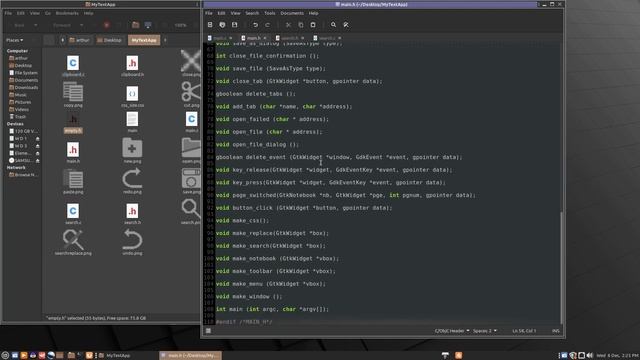Click the MyTextApp path bar button
The height and width of the screenshot is (360, 640).
pos(144,40)
